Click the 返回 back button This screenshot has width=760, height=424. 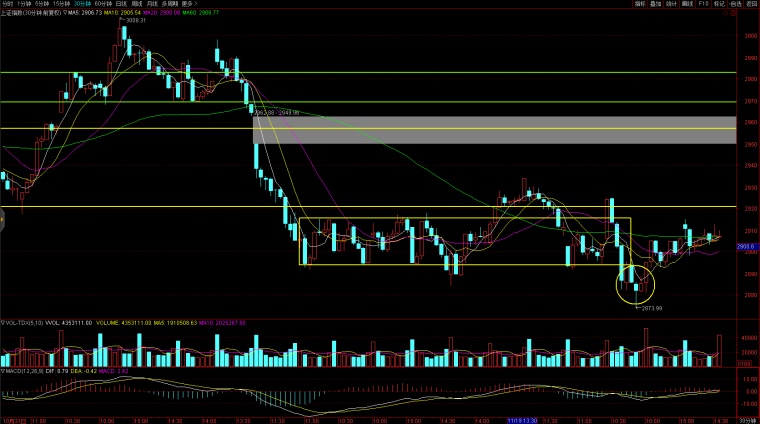[751, 4]
